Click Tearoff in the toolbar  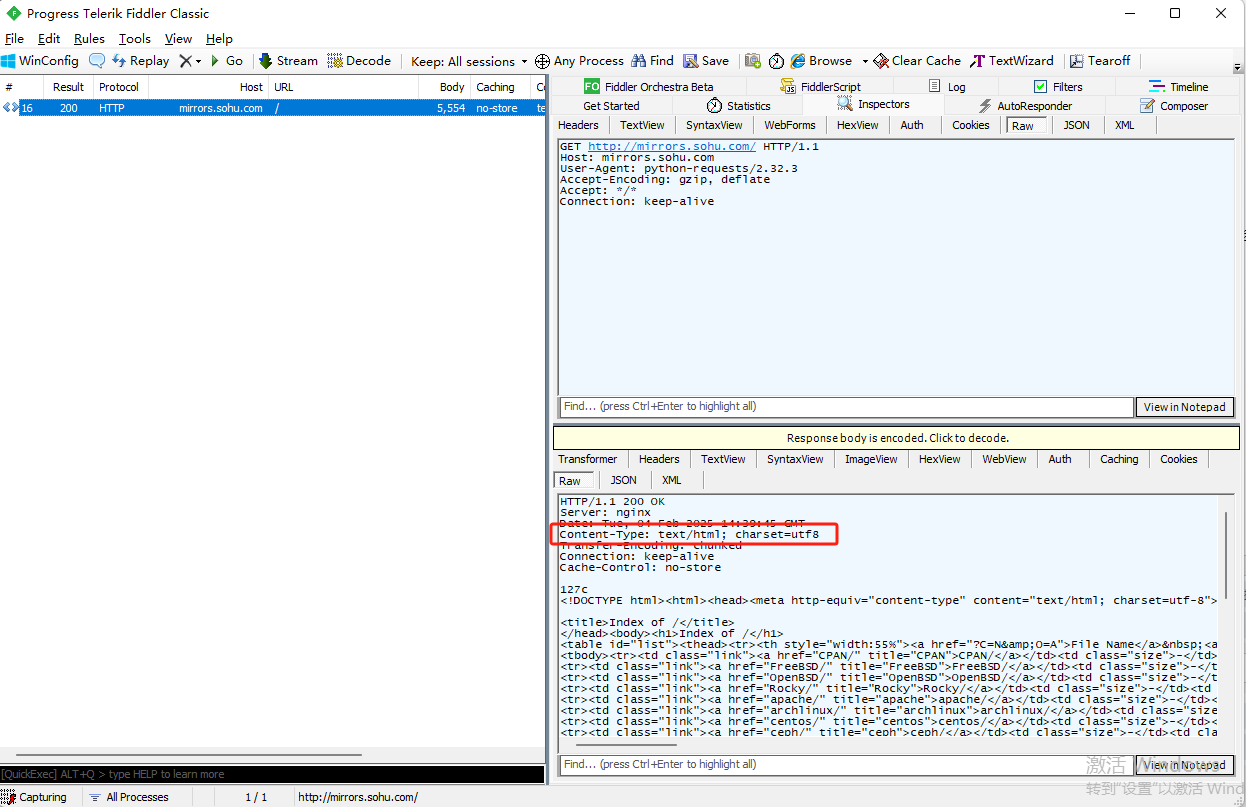click(x=1099, y=61)
